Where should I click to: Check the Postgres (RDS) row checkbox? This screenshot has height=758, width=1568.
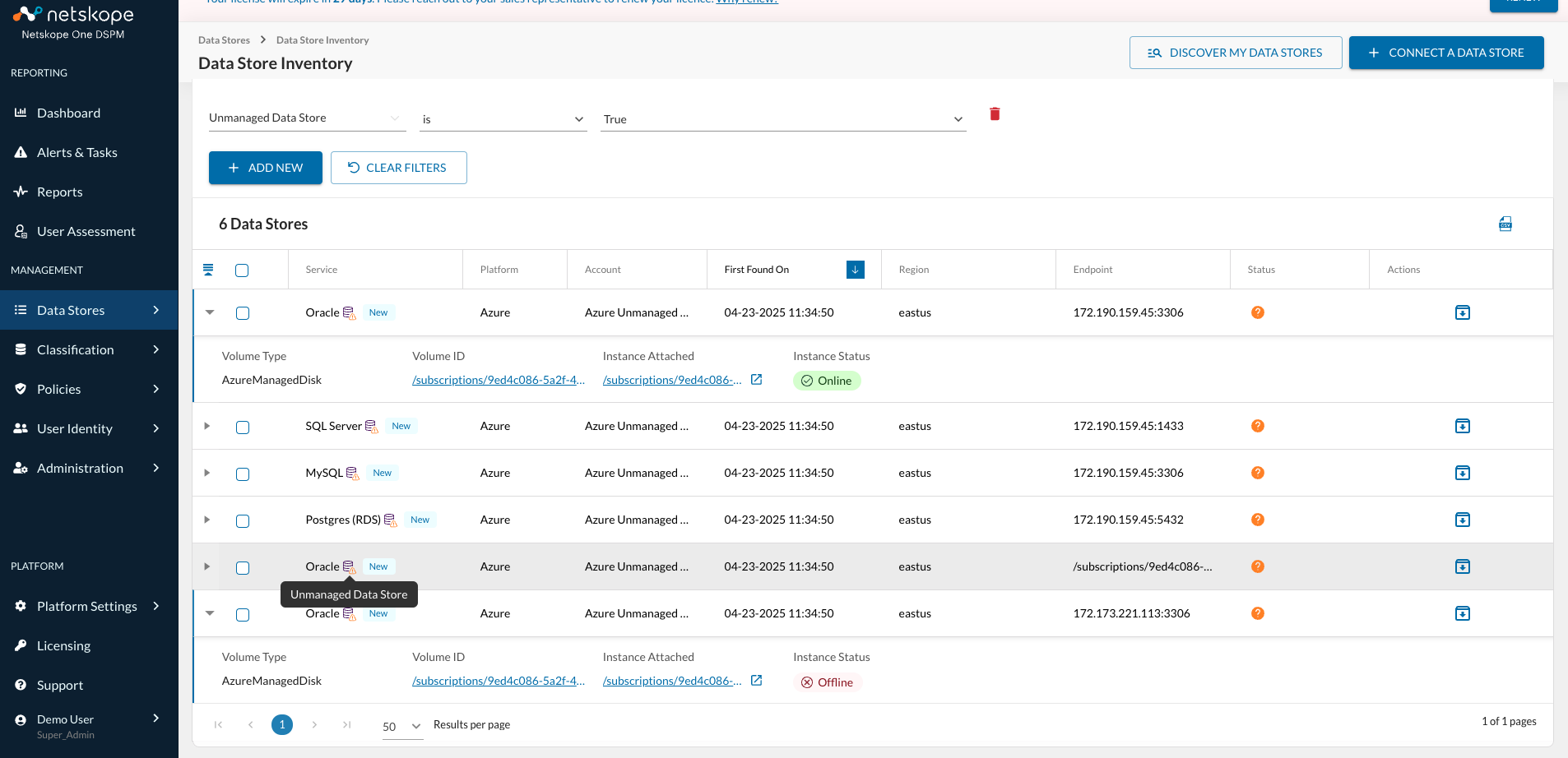click(x=243, y=521)
